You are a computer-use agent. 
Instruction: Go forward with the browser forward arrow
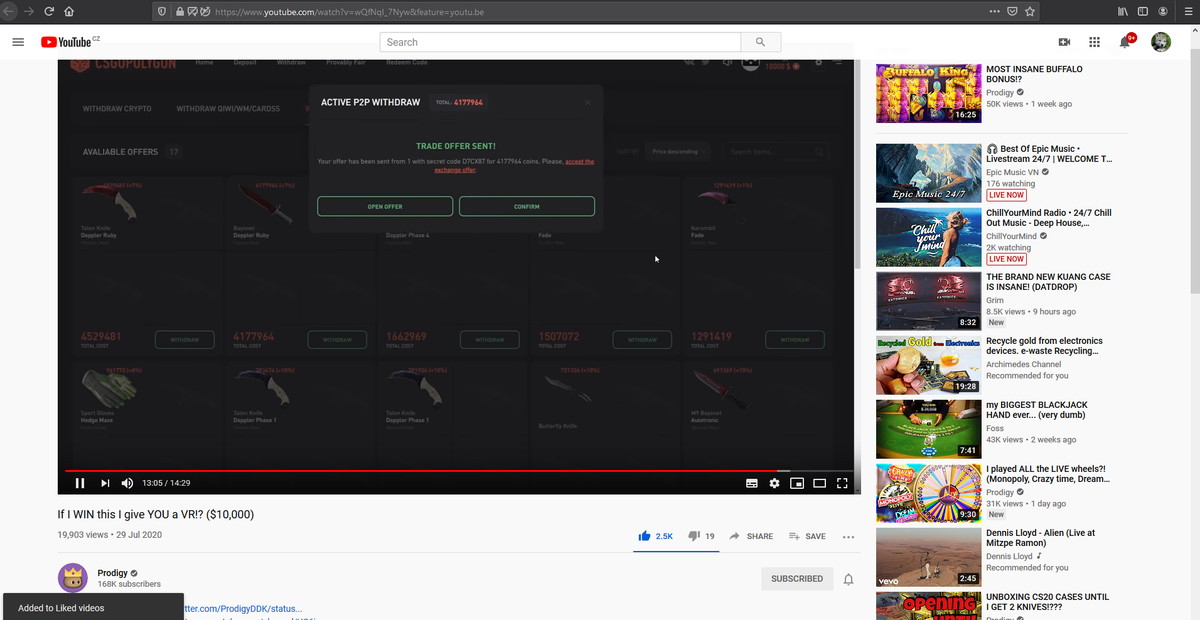click(x=27, y=11)
